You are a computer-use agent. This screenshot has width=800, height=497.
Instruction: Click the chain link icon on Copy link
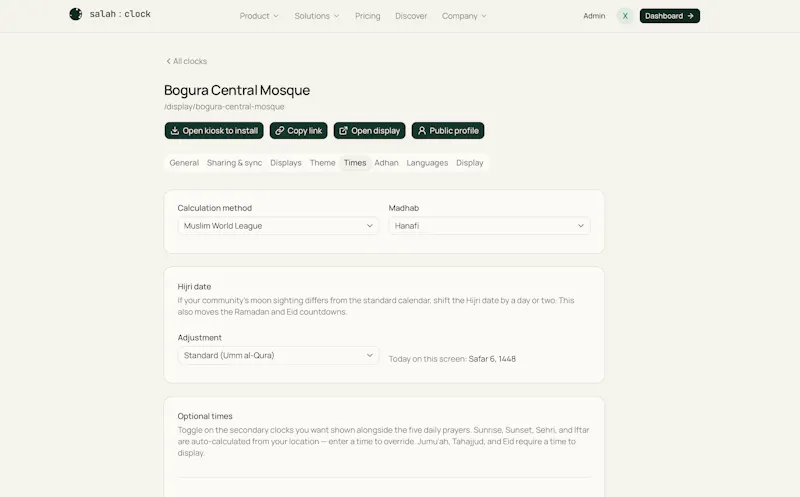point(280,131)
